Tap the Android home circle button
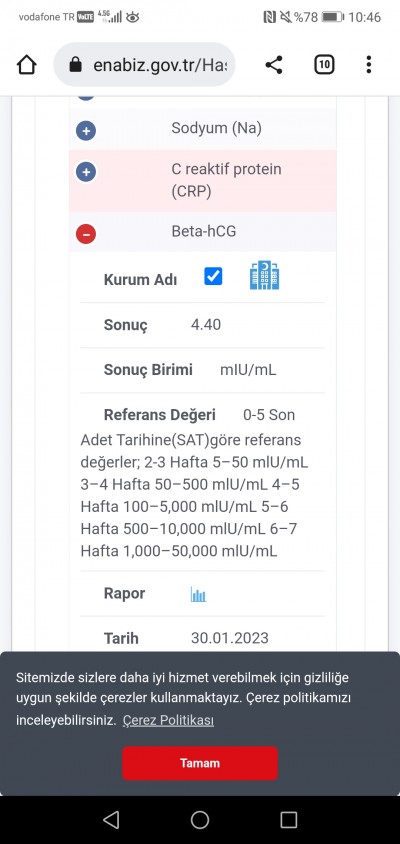Viewport: 400px width, 844px height. pos(200,820)
